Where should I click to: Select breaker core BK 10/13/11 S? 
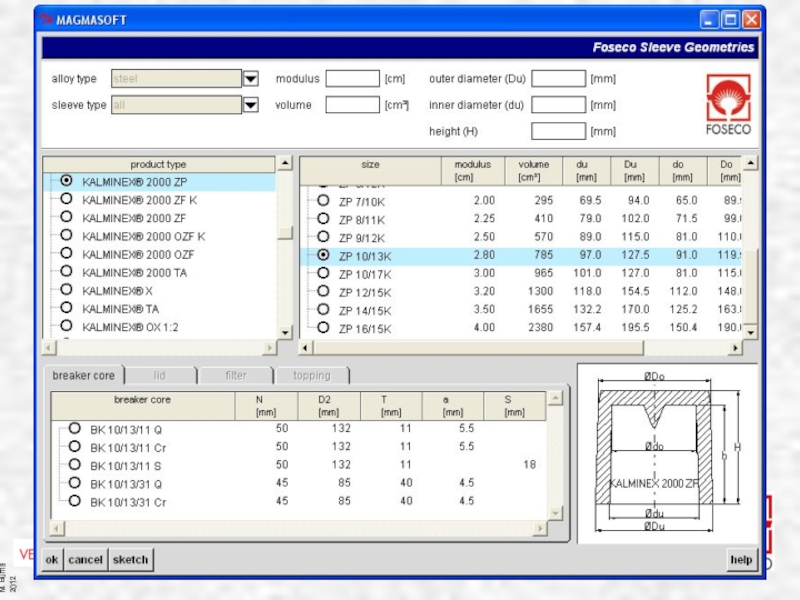point(74,465)
